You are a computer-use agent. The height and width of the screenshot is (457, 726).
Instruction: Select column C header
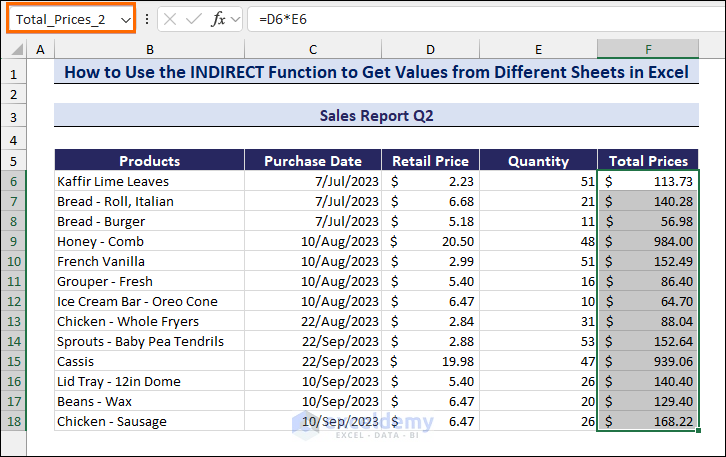(313, 50)
